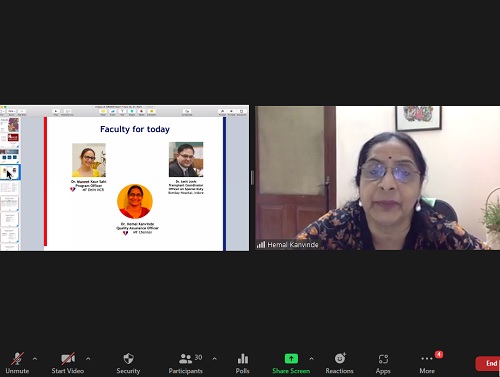Open the Participants panel
The image size is (500, 377).
(x=186, y=363)
